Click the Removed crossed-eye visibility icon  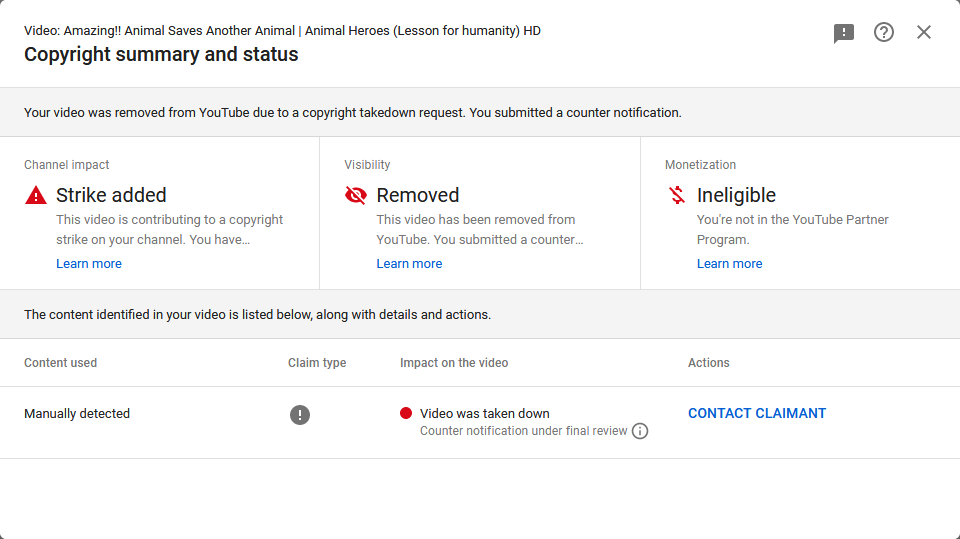356,195
